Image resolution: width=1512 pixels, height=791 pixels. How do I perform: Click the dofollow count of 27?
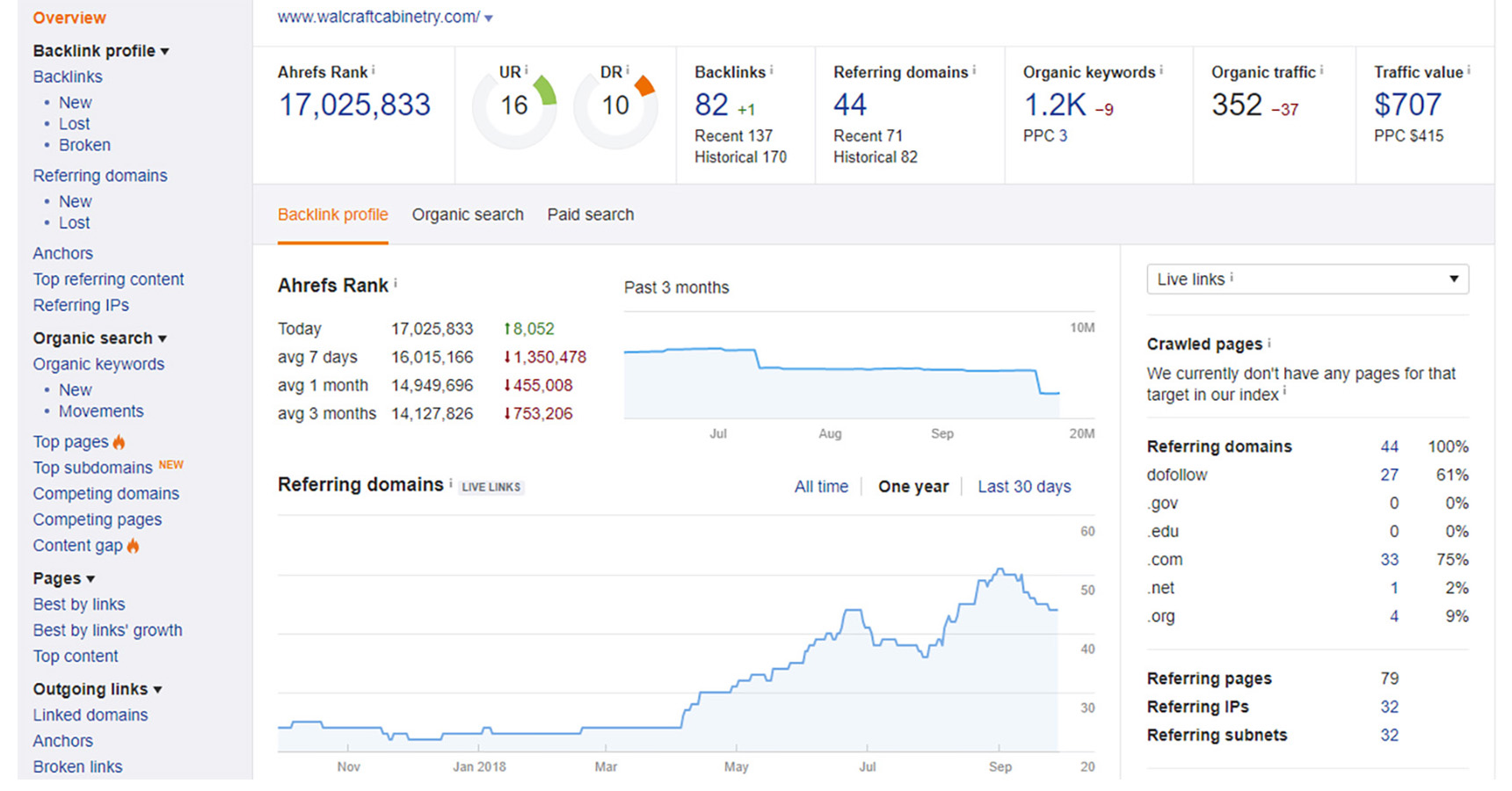[1389, 475]
